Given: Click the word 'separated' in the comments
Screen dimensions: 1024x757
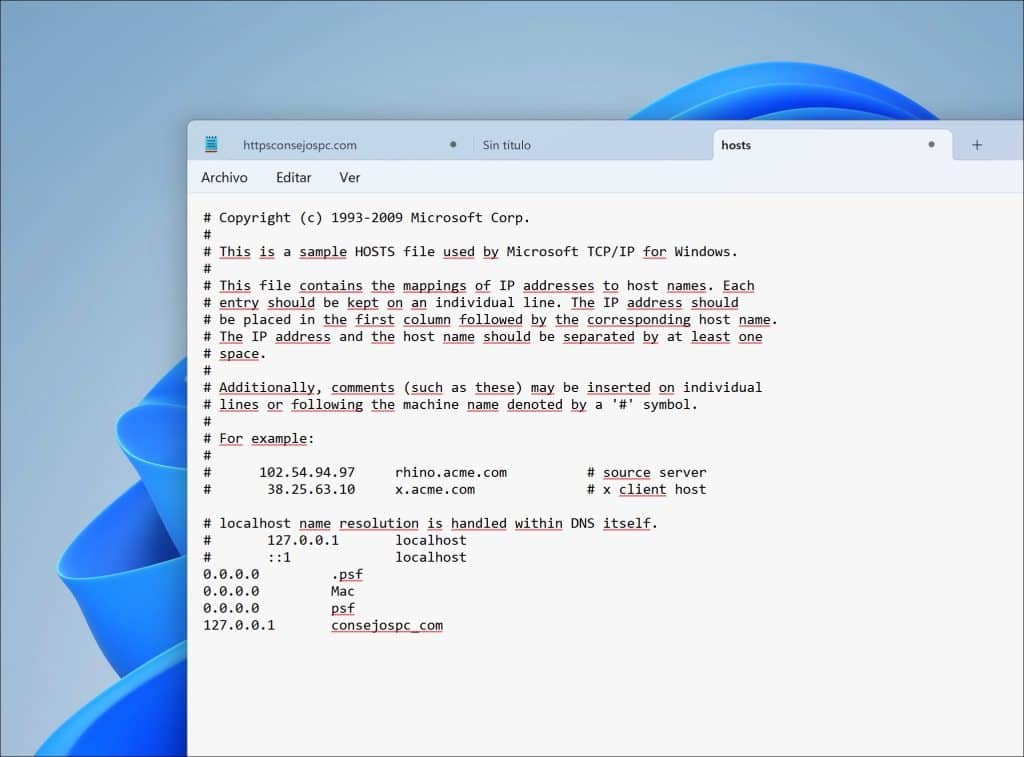Looking at the screenshot, I should 599,336.
